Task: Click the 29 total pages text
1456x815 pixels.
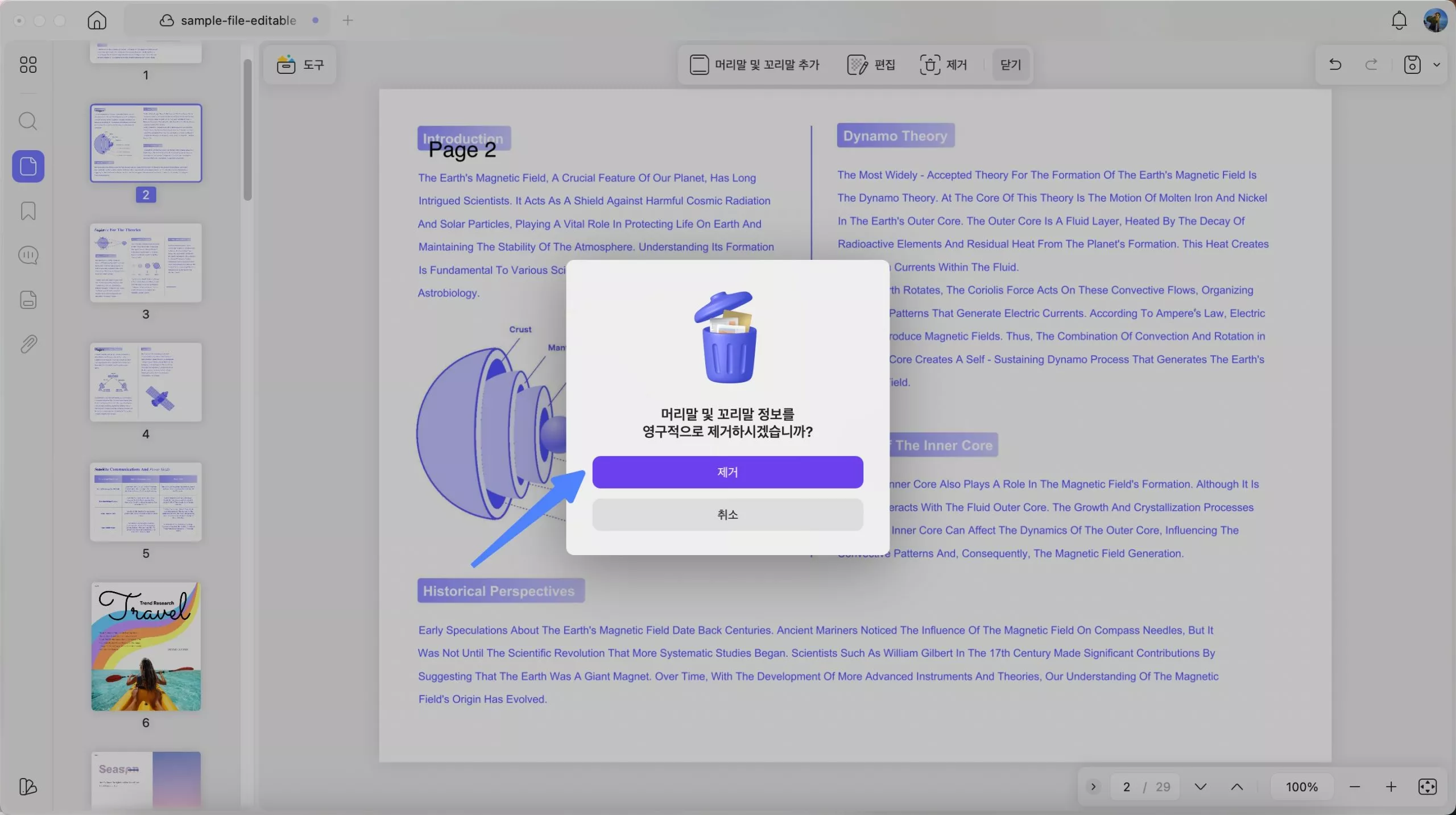Action: tap(1163, 787)
